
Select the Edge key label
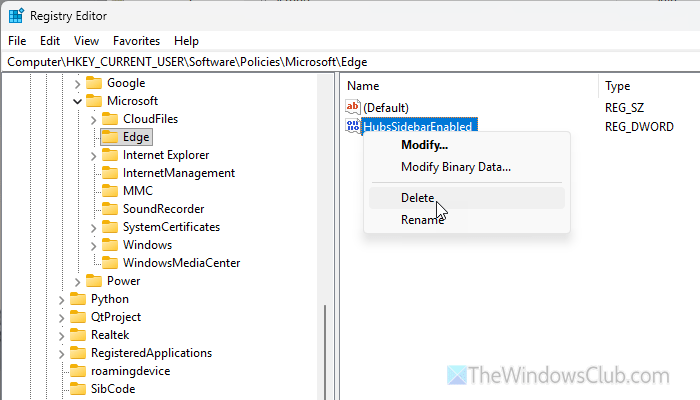pos(136,137)
